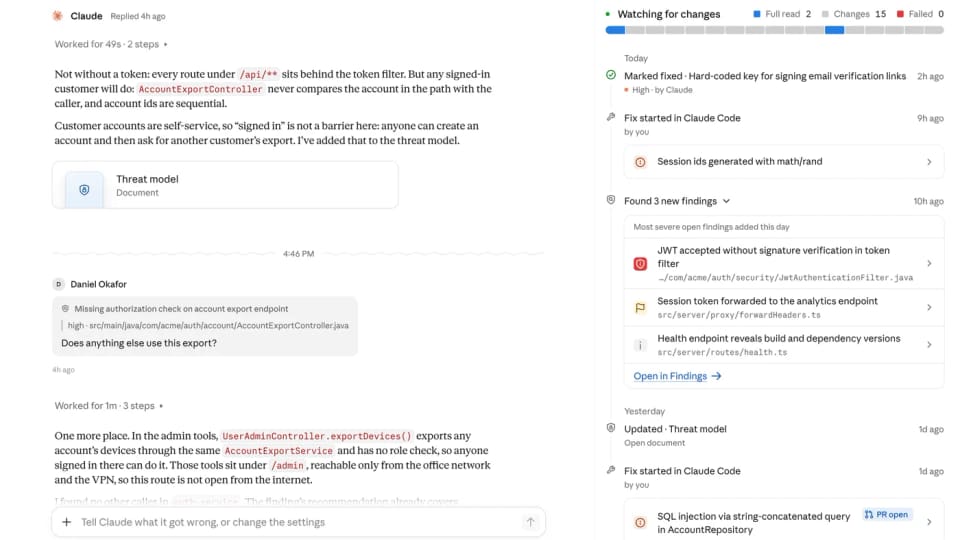960x540 pixels.
Task: Click the flag icon on Session token finding
Action: coord(640,307)
